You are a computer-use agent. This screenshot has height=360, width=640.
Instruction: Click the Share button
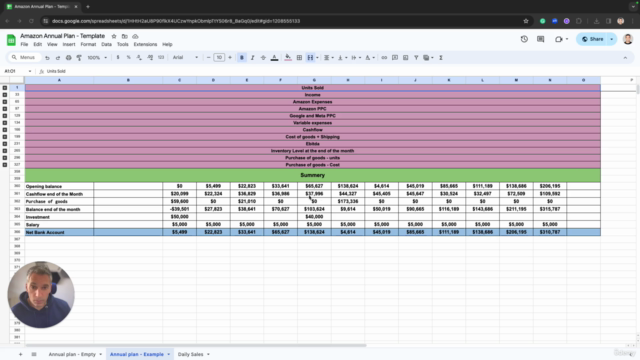point(592,39)
